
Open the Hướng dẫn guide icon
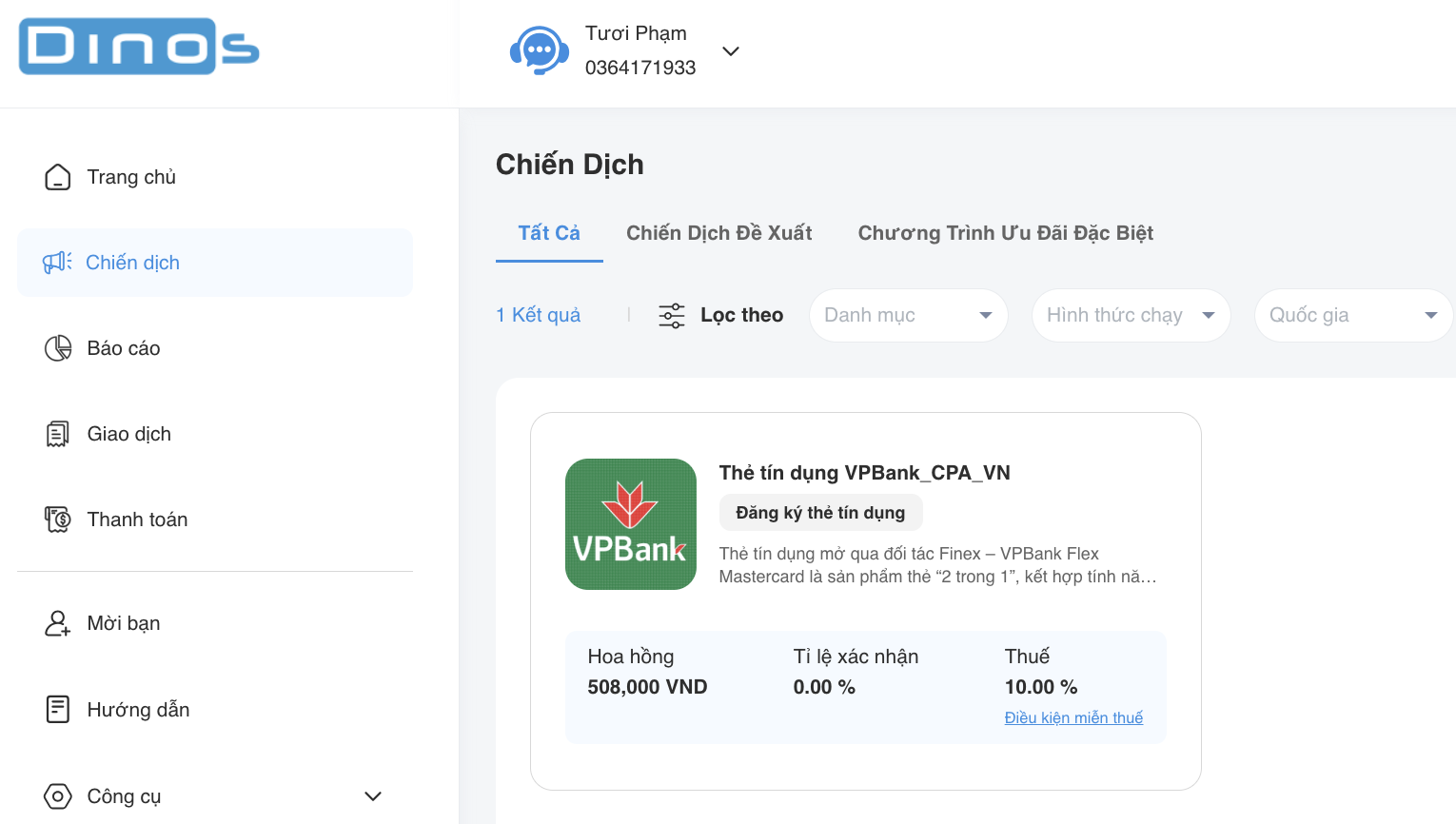click(57, 709)
